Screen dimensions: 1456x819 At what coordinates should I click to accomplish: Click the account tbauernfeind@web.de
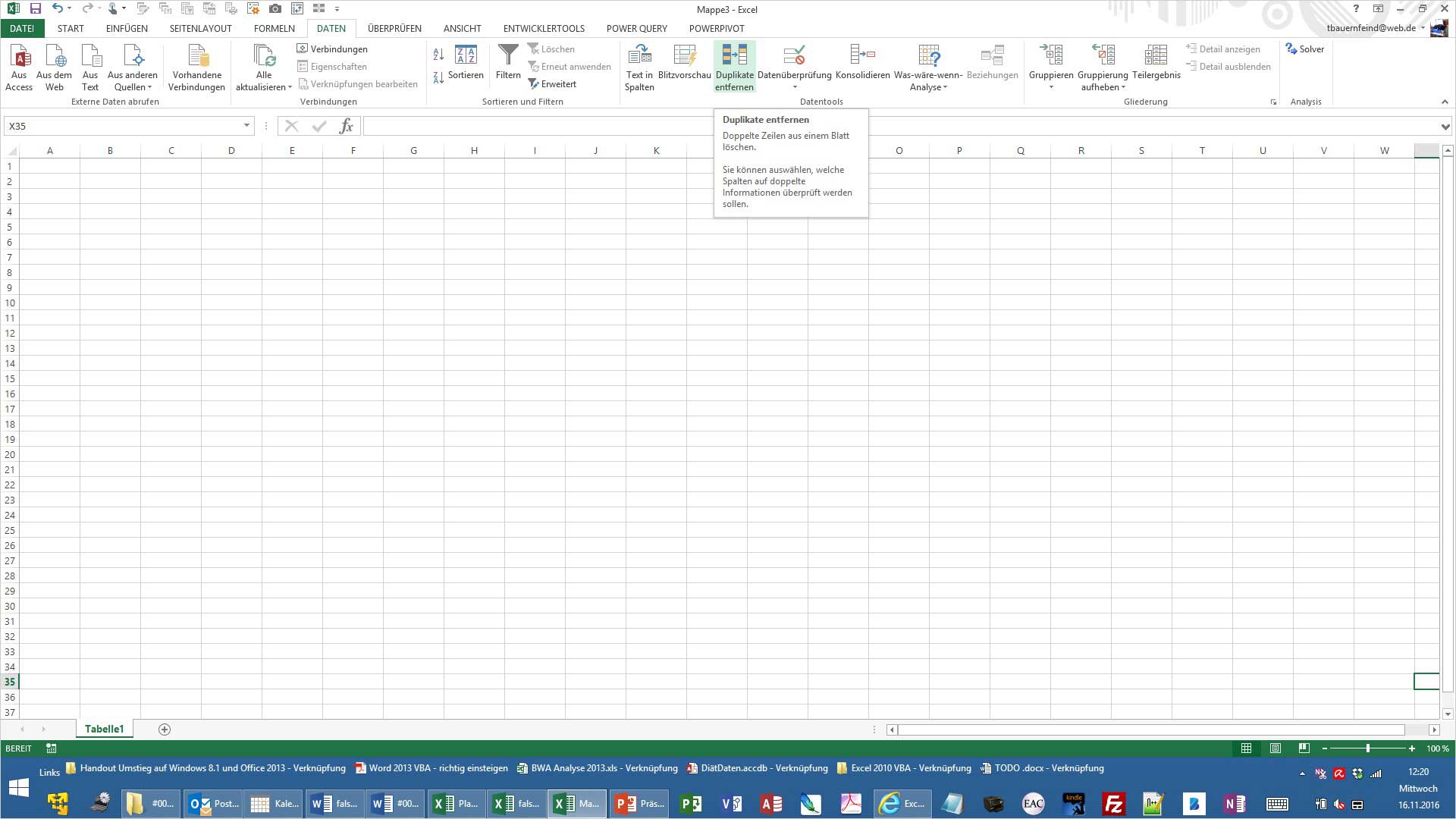pyautogui.click(x=1371, y=28)
